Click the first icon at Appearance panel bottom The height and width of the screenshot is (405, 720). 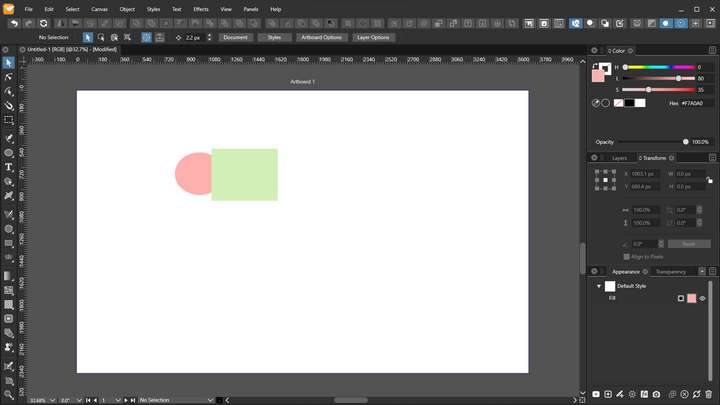tap(596, 394)
